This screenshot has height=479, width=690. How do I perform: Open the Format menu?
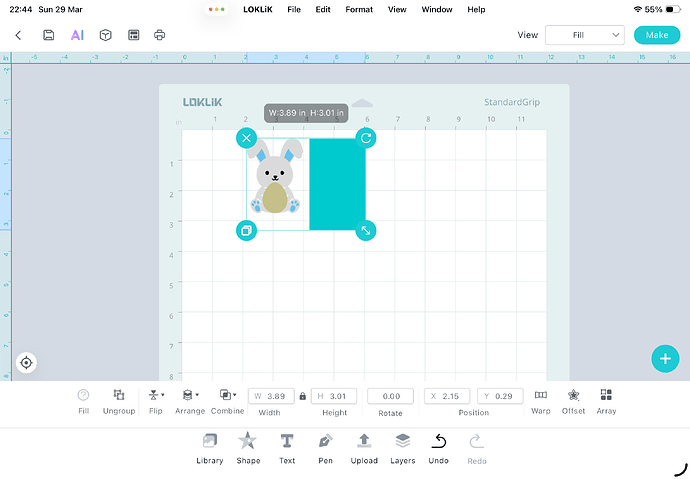pyautogui.click(x=359, y=9)
